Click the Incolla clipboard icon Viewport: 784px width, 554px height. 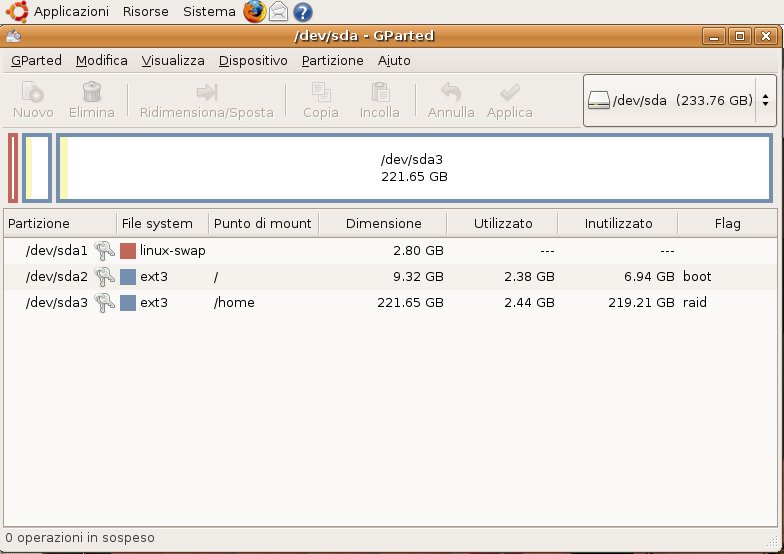click(x=380, y=92)
